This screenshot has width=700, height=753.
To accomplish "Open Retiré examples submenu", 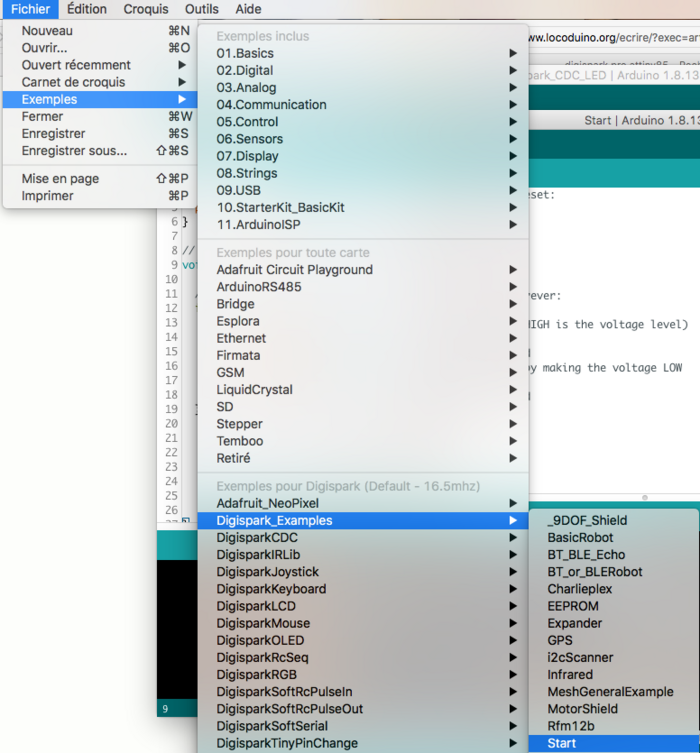I will click(x=363, y=458).
